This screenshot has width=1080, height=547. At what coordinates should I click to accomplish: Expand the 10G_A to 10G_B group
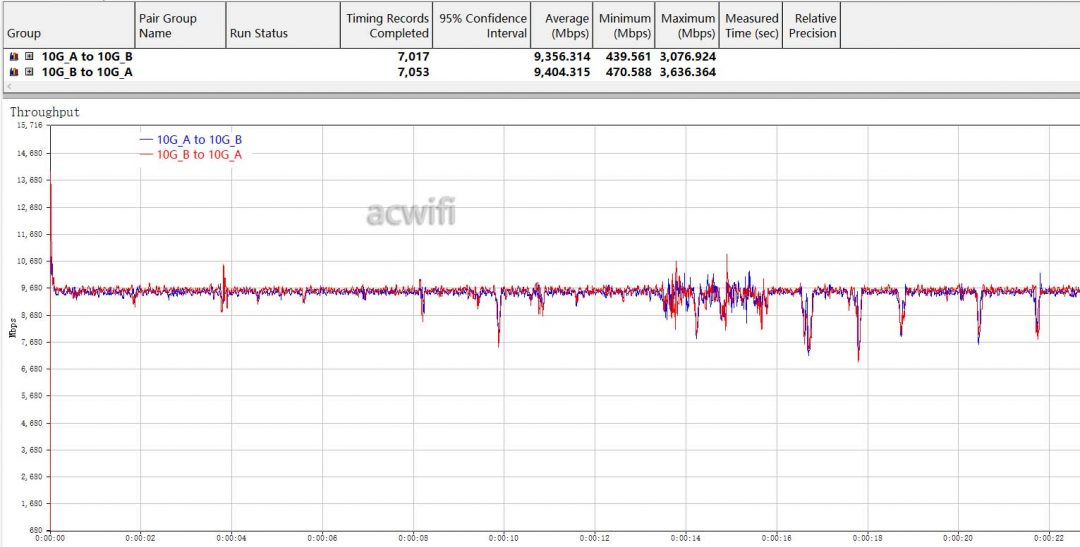tap(29, 57)
